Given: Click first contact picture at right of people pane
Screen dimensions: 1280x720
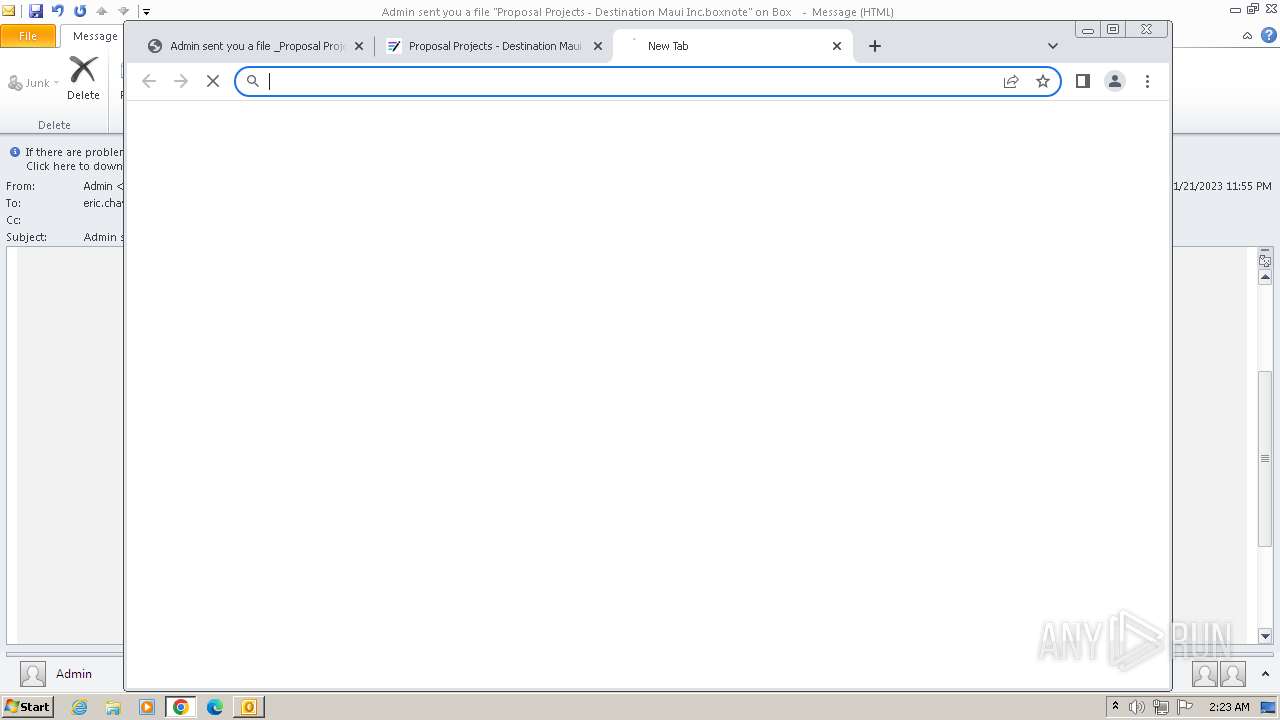Looking at the screenshot, I should 1205,674.
